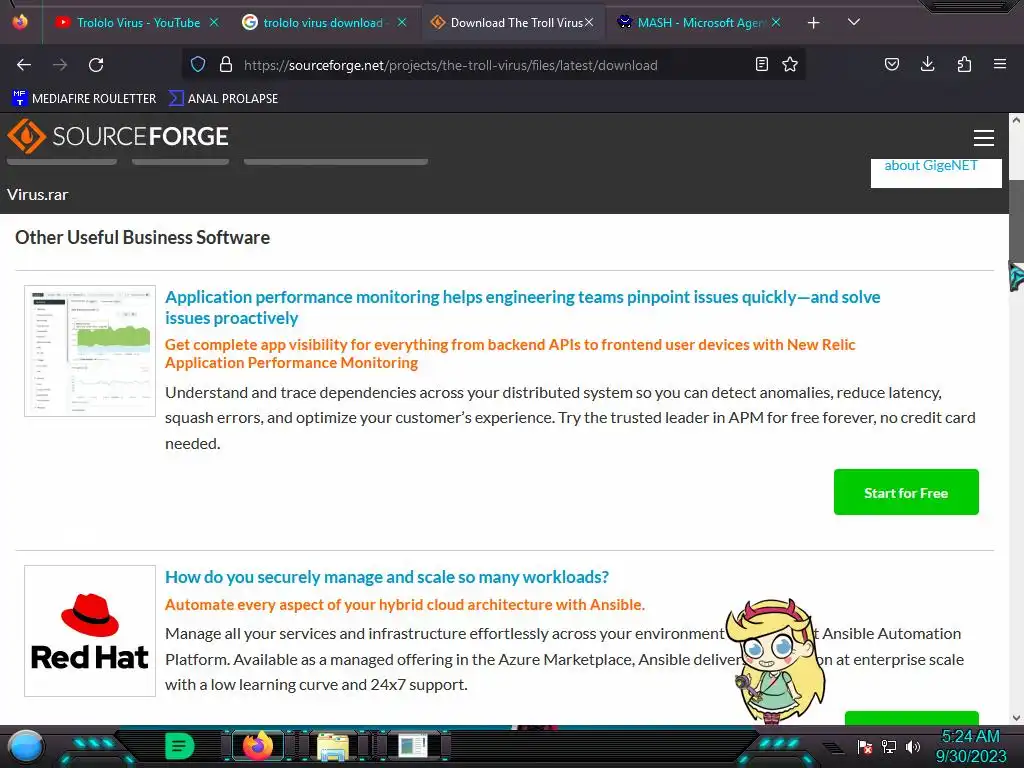Click the New Relic orange subtitle link

pos(509,353)
